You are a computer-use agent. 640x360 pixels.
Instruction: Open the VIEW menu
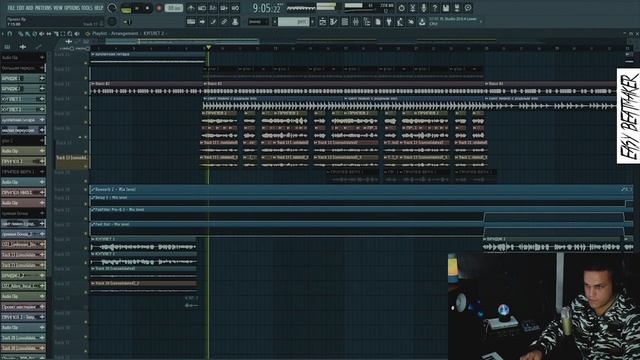[x=58, y=8]
